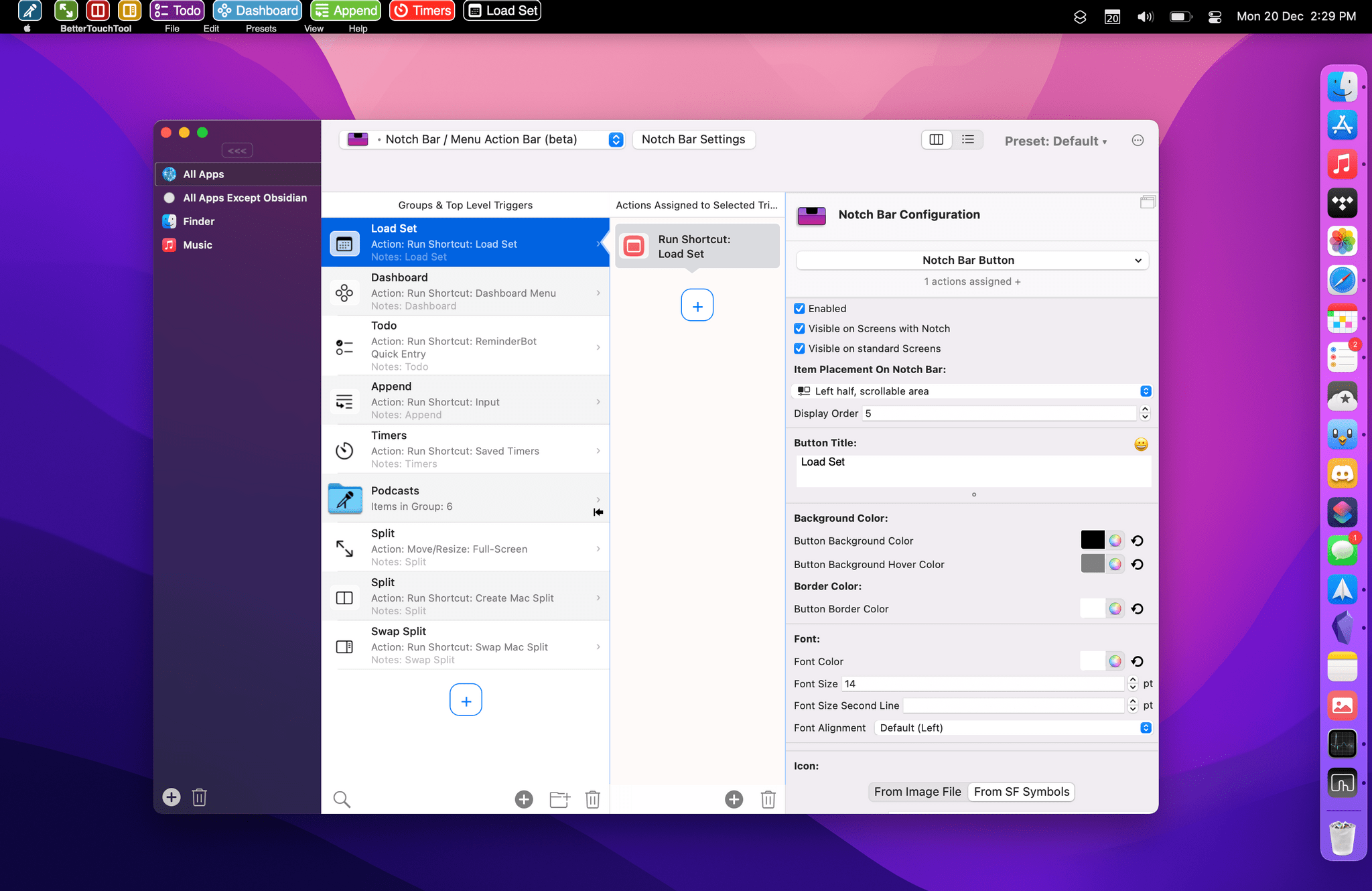
Task: Expand the Notch Bar Button section
Action: coord(1137,261)
